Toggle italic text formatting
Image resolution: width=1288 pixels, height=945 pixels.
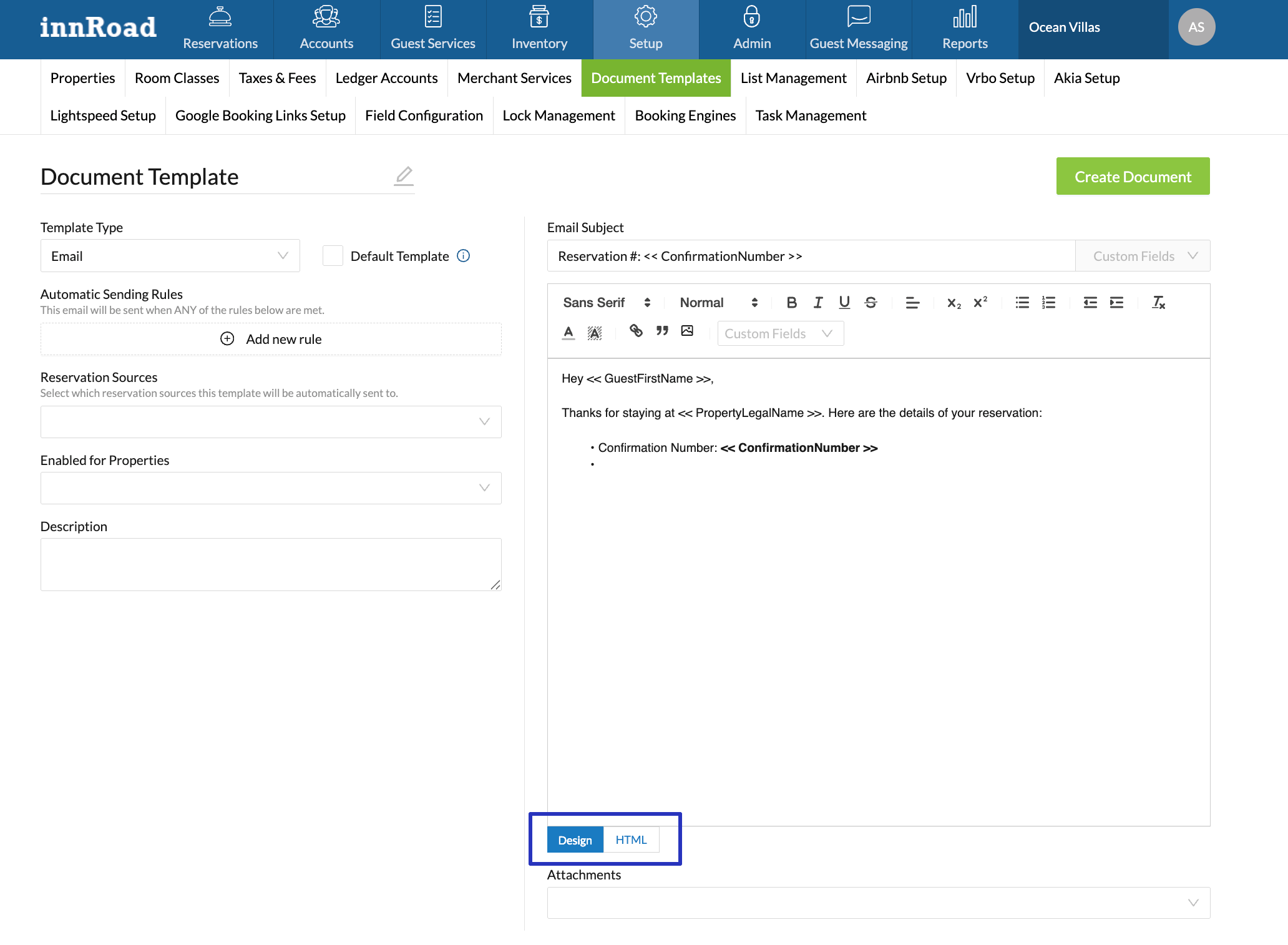[817, 303]
